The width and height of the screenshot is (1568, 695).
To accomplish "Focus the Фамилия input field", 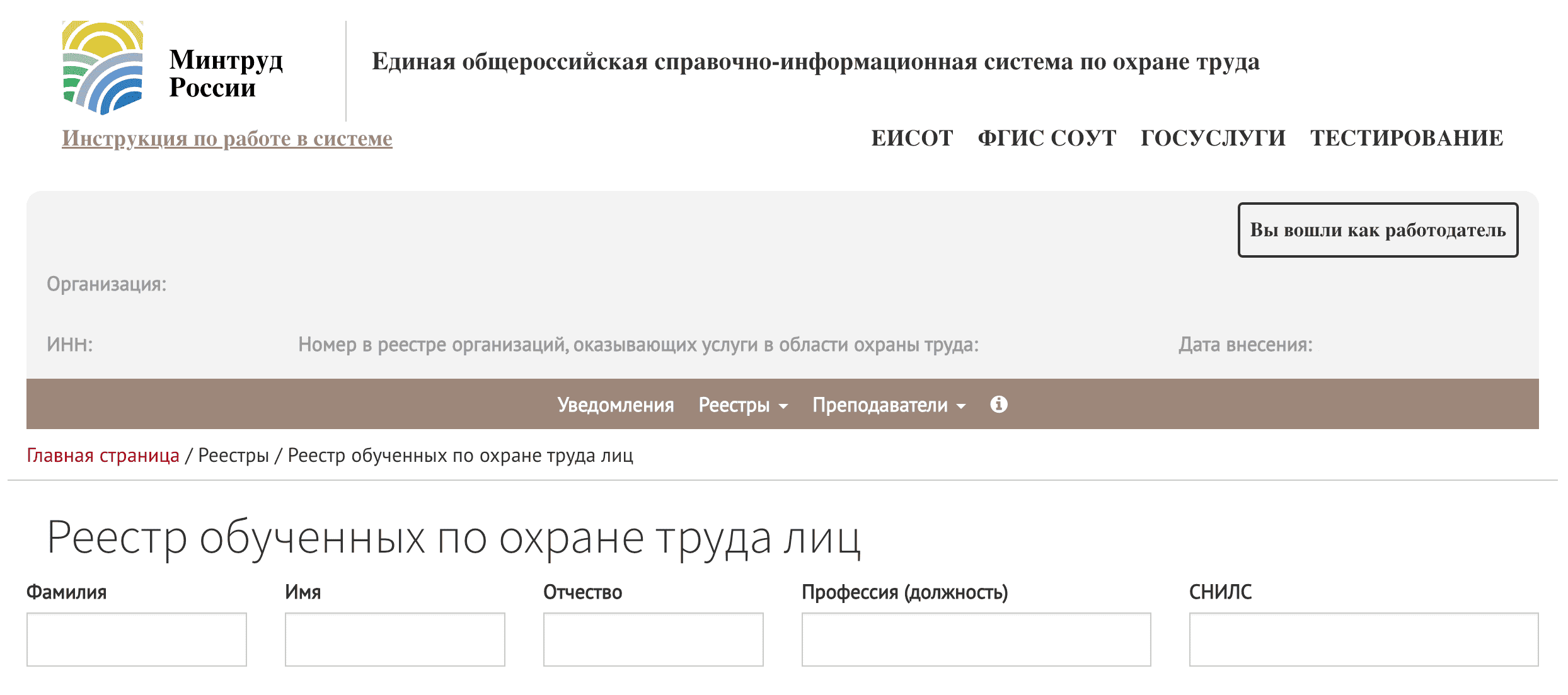I will [137, 639].
